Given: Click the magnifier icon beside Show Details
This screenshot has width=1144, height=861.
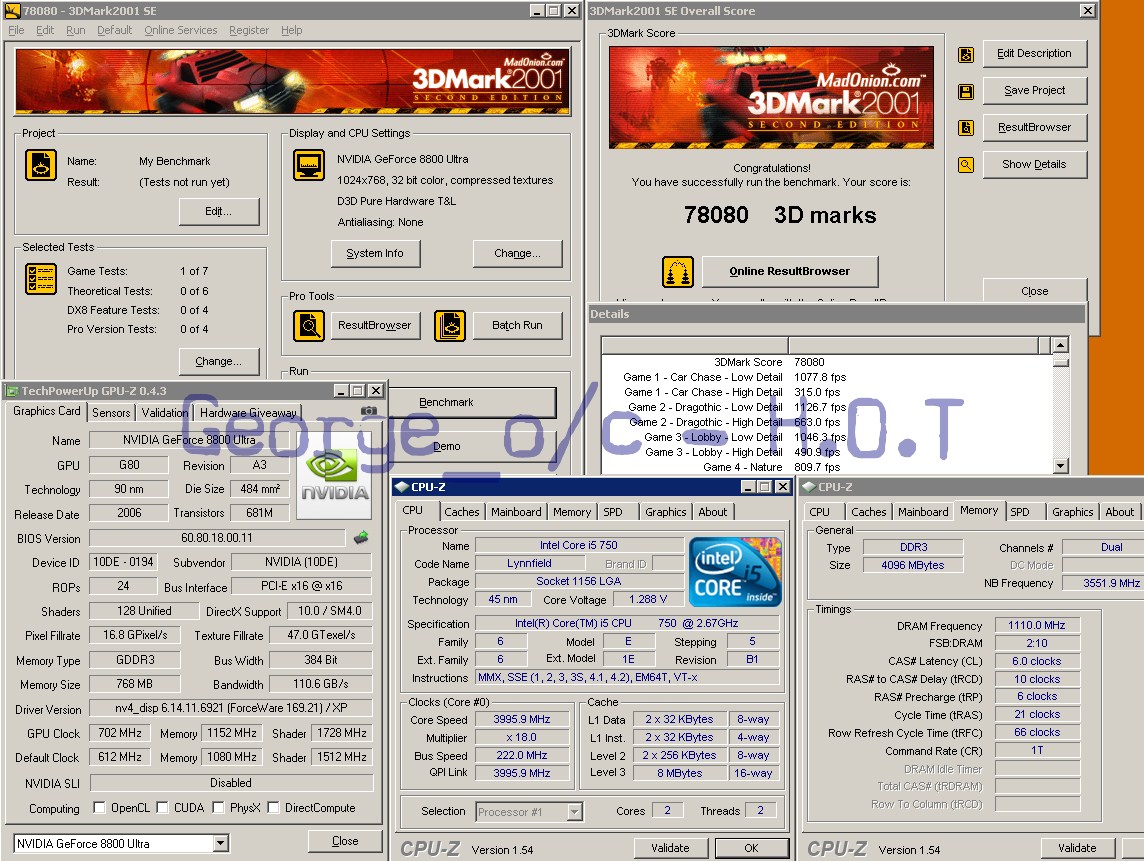Looking at the screenshot, I should 965,165.
